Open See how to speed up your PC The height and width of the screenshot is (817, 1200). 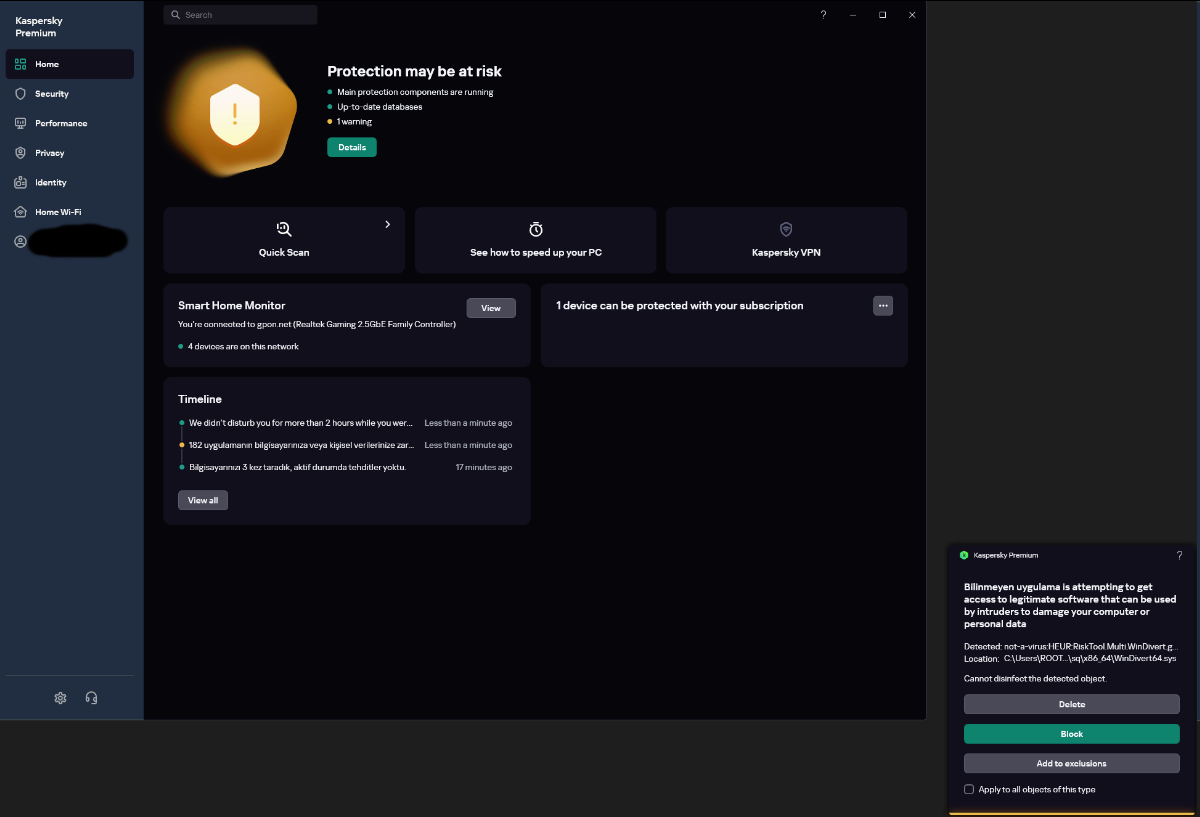pos(535,240)
